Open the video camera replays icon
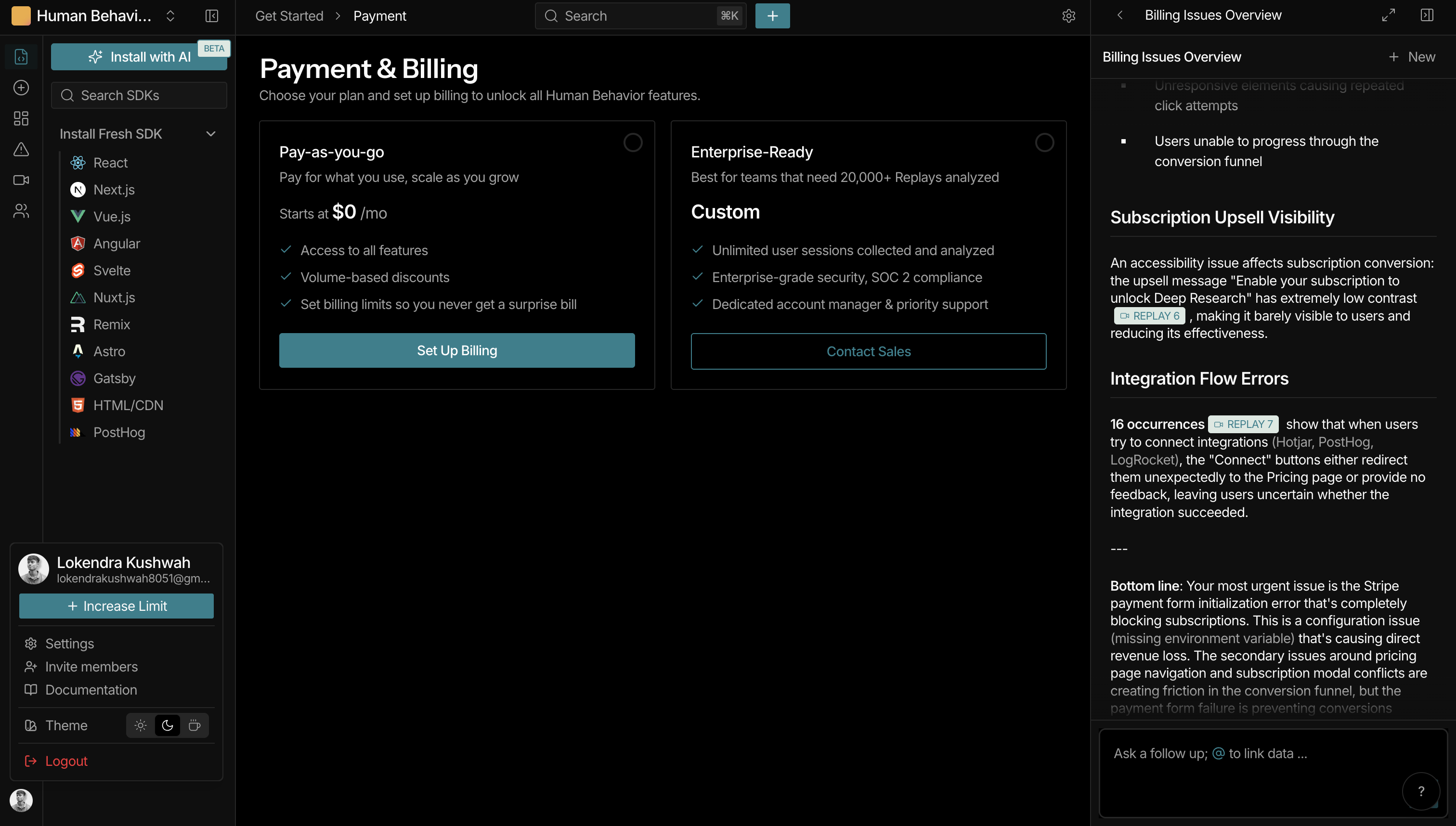 [21, 180]
